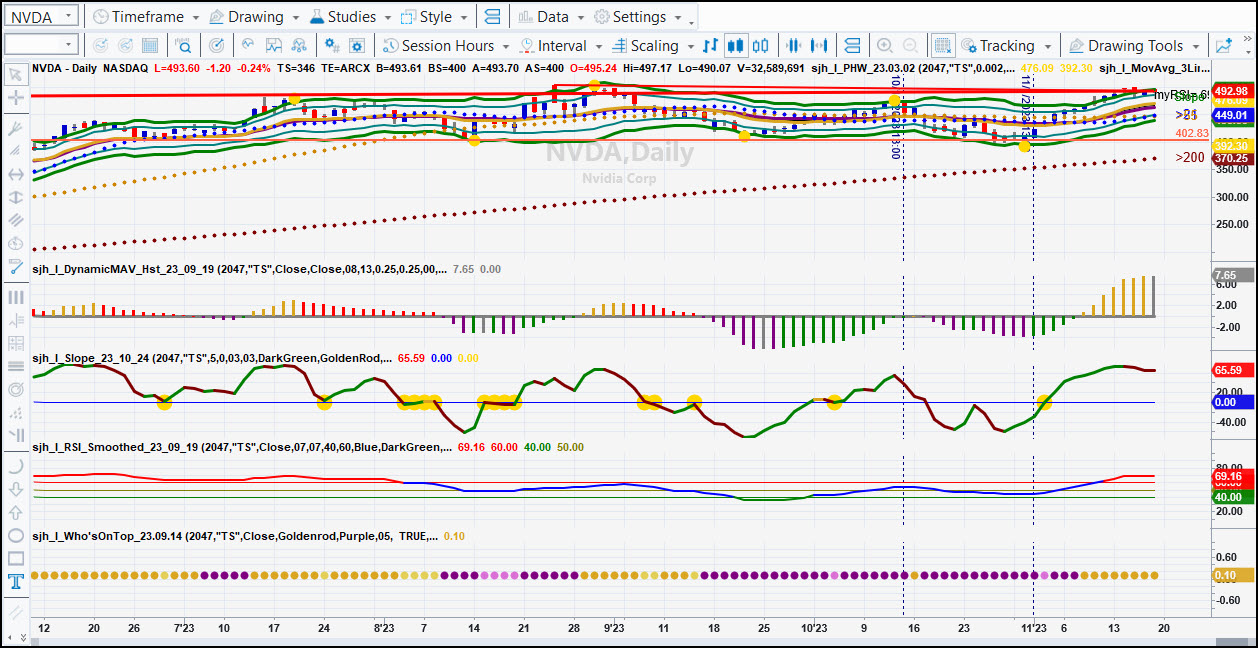This screenshot has width=1258, height=648.
Task: Click the boxed gear settings icon
Action: (x=358, y=46)
